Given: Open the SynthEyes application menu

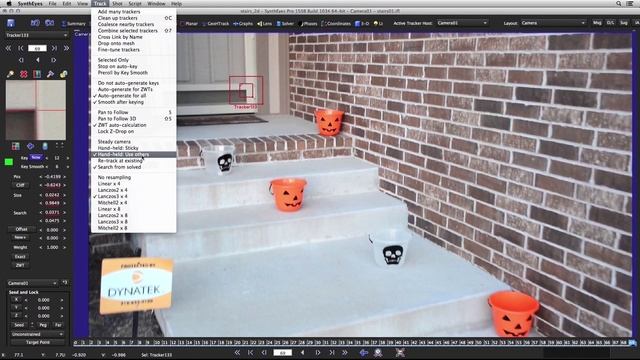Looking at the screenshot, I should point(31,4).
